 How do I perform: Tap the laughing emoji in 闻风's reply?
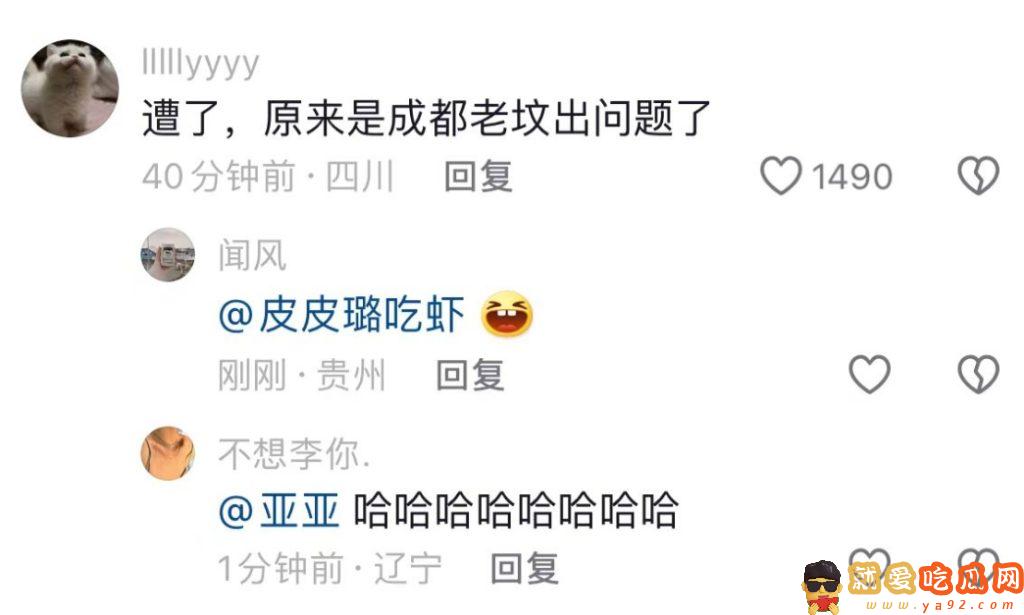point(507,314)
